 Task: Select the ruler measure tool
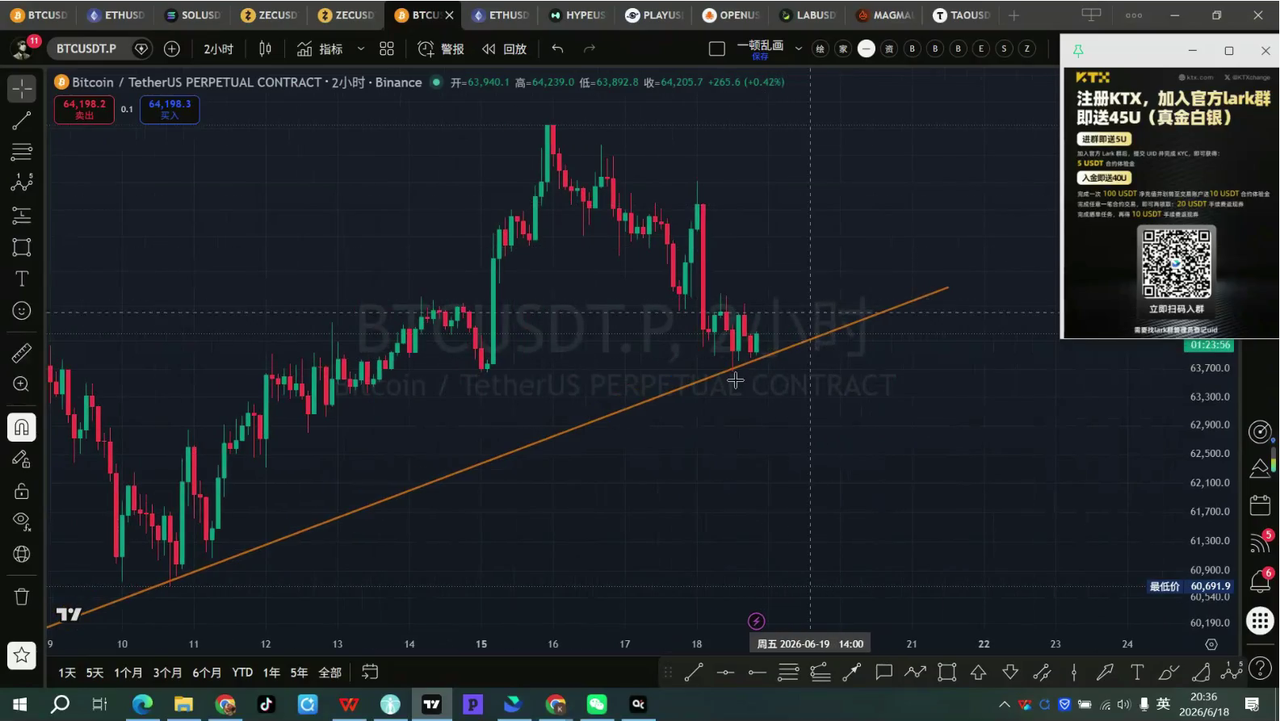click(x=21, y=353)
